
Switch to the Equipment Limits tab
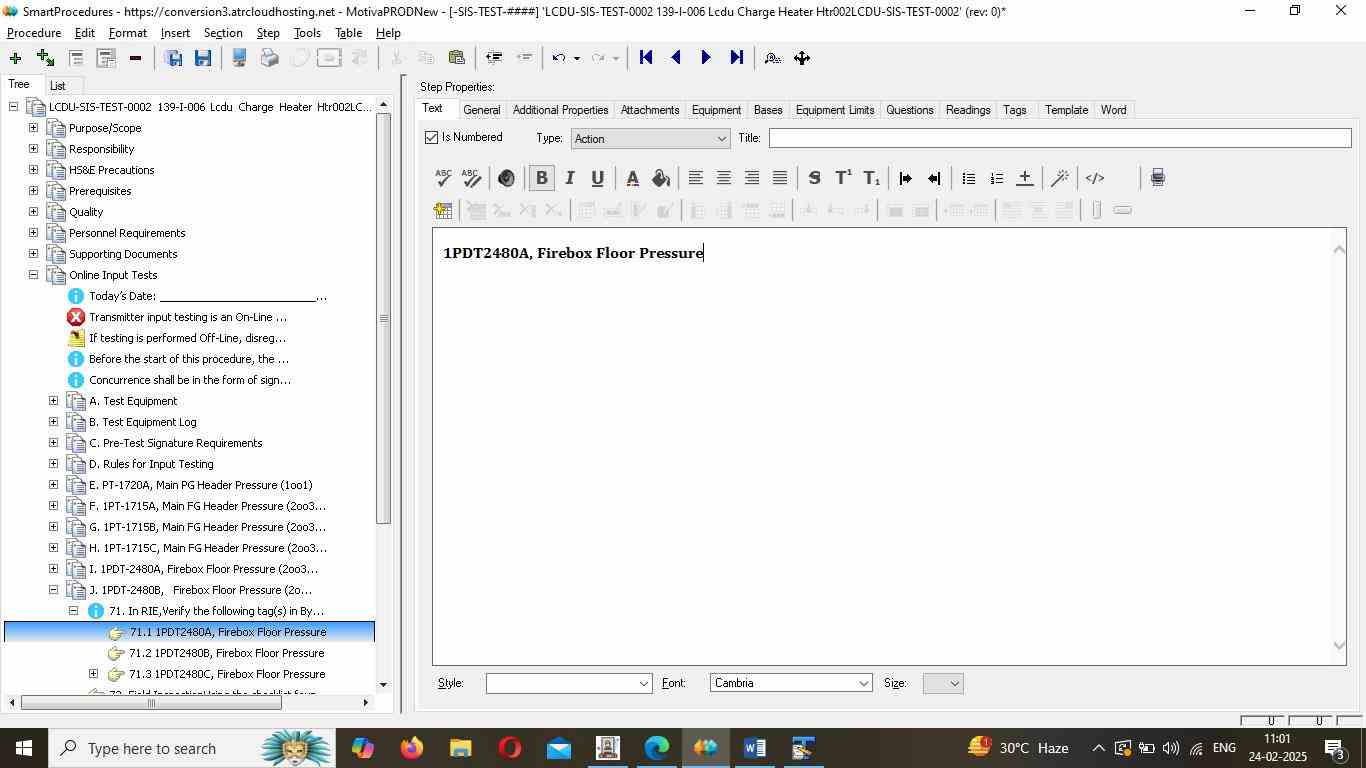834,110
